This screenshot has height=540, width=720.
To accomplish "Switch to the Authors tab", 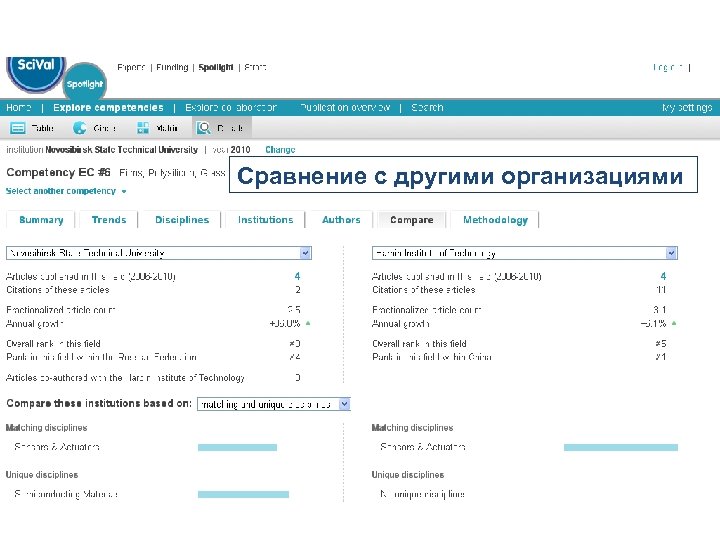I will pos(341,220).
